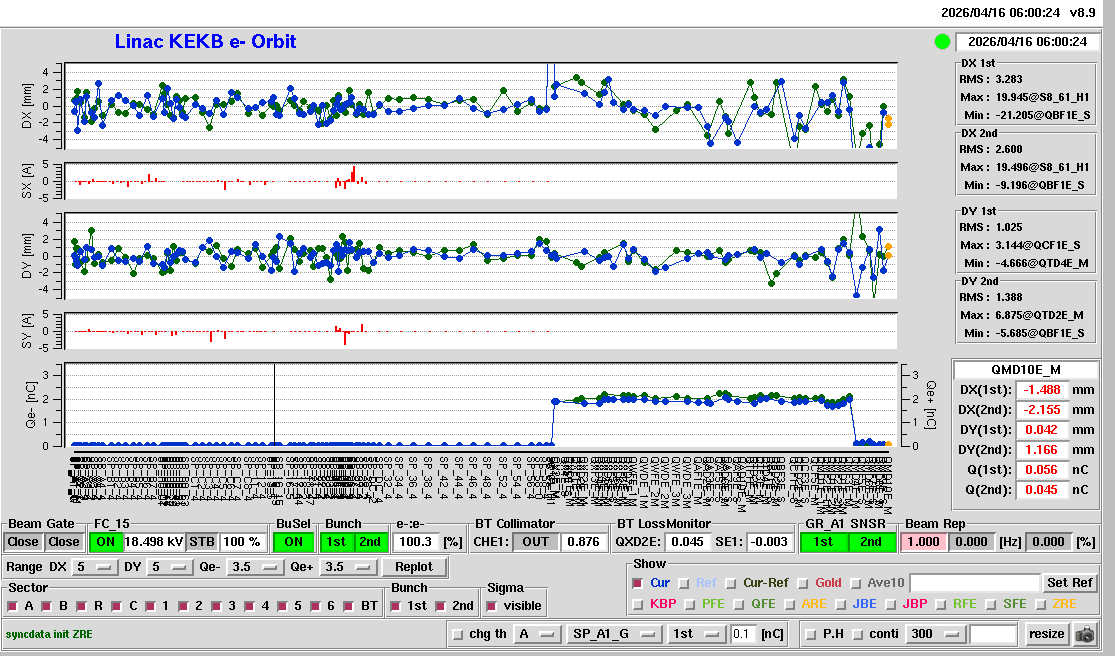Click the camera screenshot icon

point(1085,634)
